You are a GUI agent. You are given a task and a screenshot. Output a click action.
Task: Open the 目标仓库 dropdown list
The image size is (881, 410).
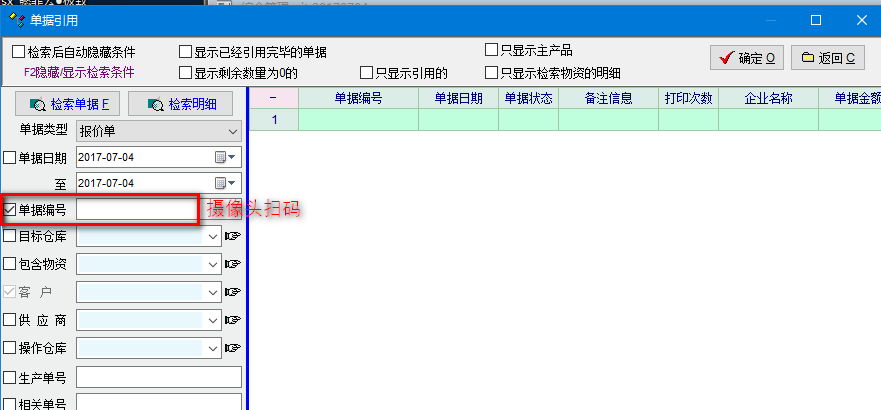[x=213, y=237]
